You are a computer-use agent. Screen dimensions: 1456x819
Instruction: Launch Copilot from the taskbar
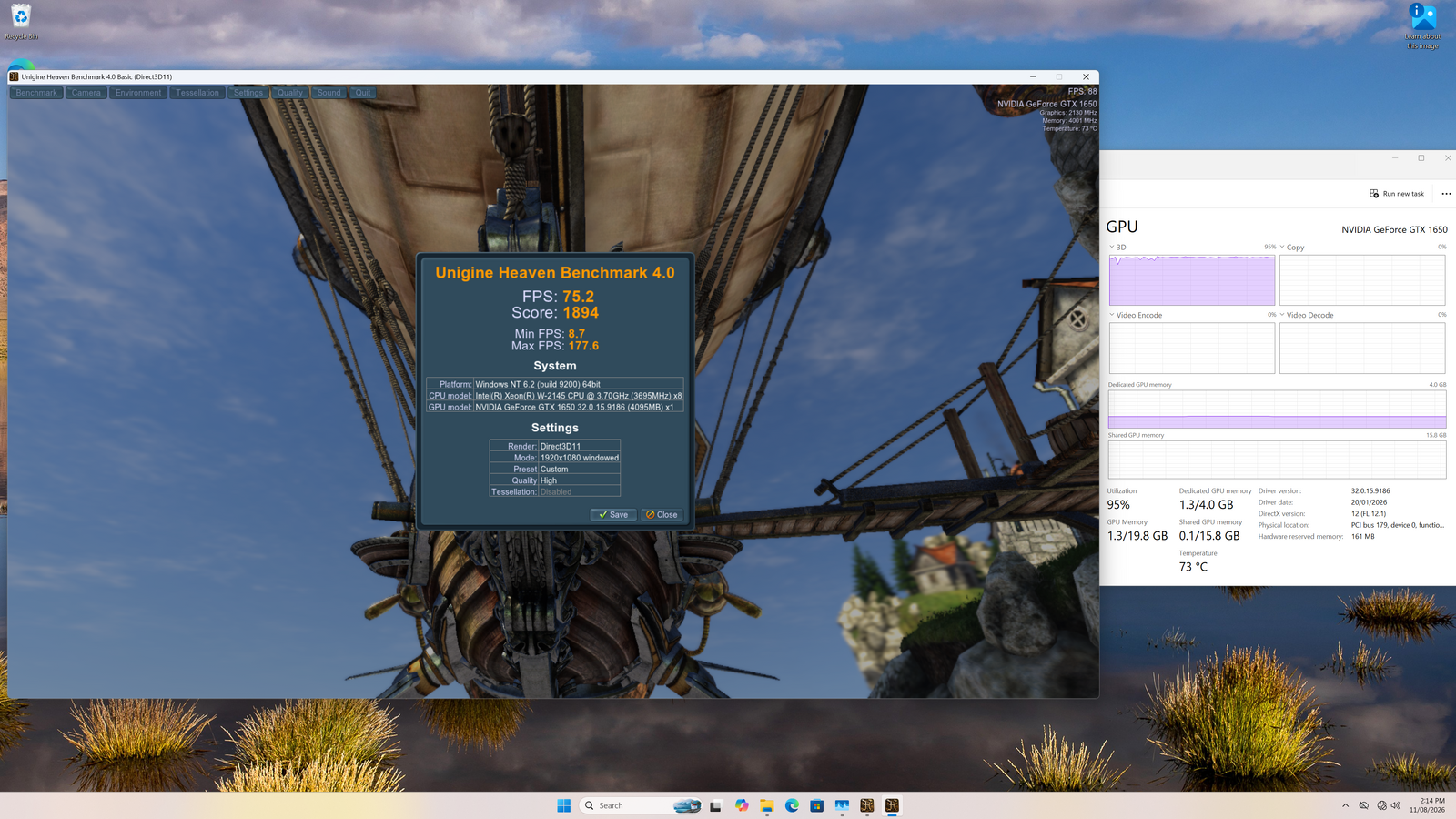pos(742,805)
